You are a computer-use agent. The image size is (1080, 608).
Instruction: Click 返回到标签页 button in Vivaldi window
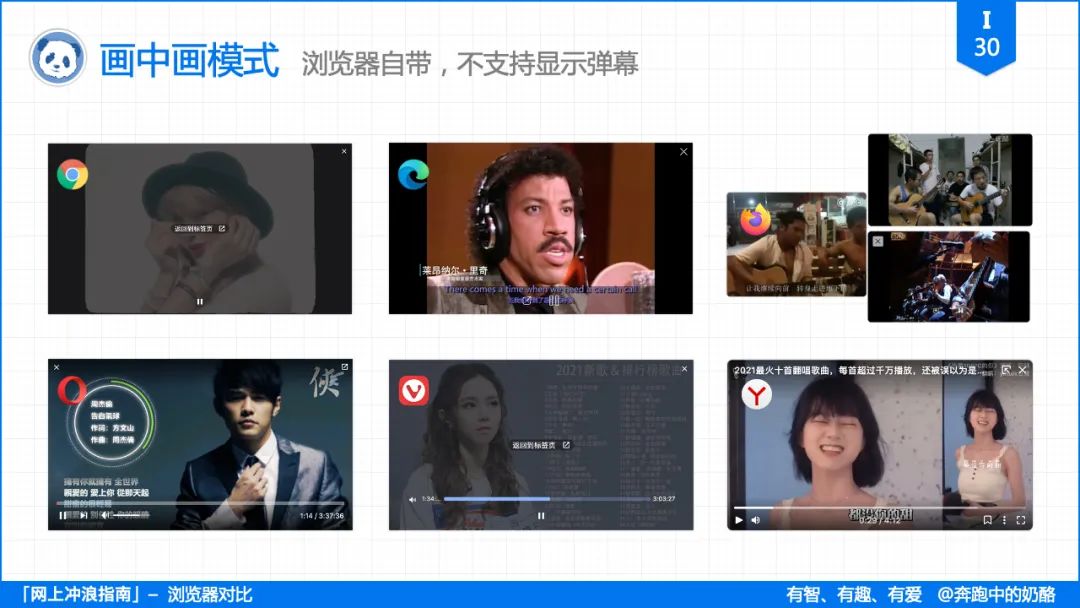click(541, 445)
